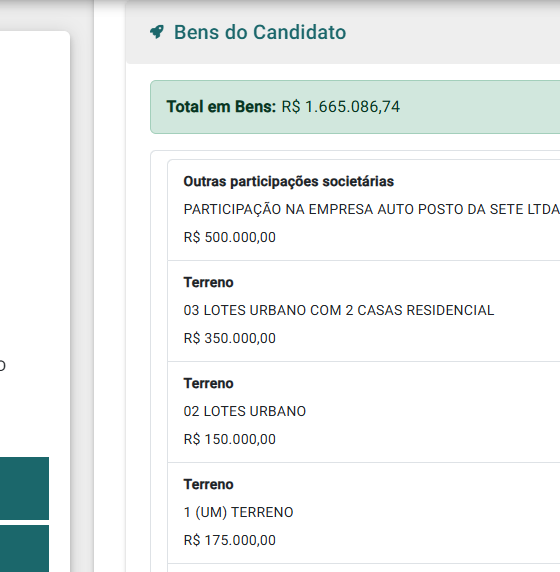Click the green Total em Bens summary banner
The image size is (560, 572).
[355, 107]
